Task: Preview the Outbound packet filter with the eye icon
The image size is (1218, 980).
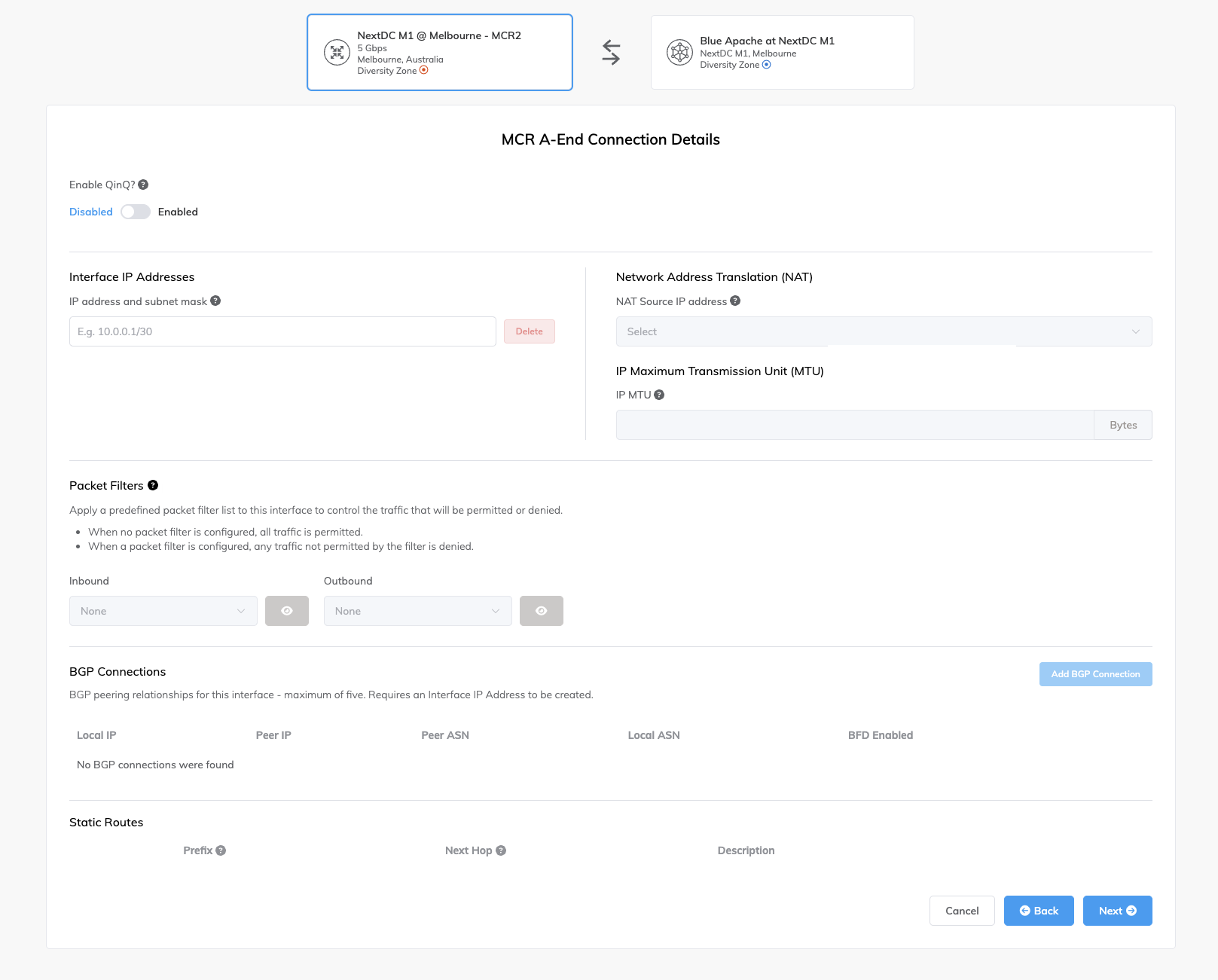Action: (541, 611)
